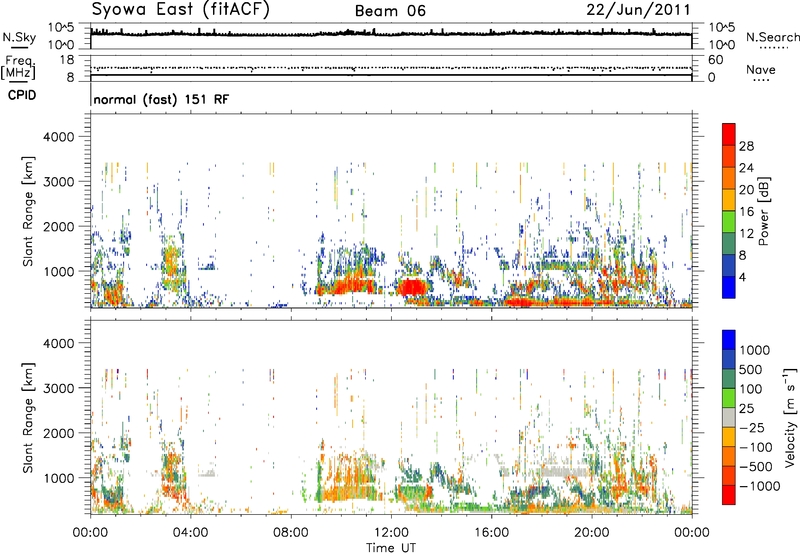Click the date '22/Jun/2011'
800x554 pixels.
pos(638,10)
